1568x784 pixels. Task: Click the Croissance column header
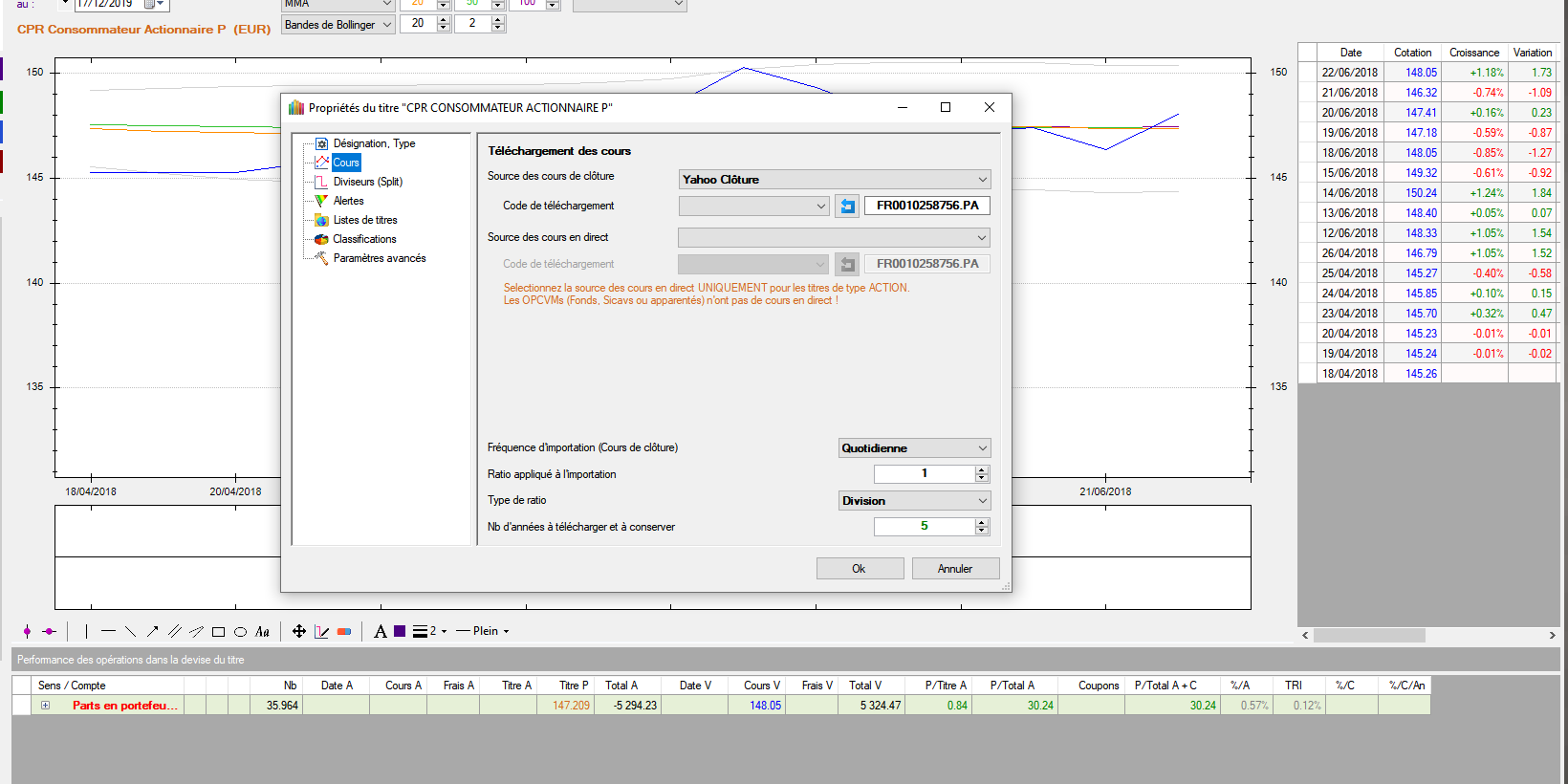[x=1474, y=53]
